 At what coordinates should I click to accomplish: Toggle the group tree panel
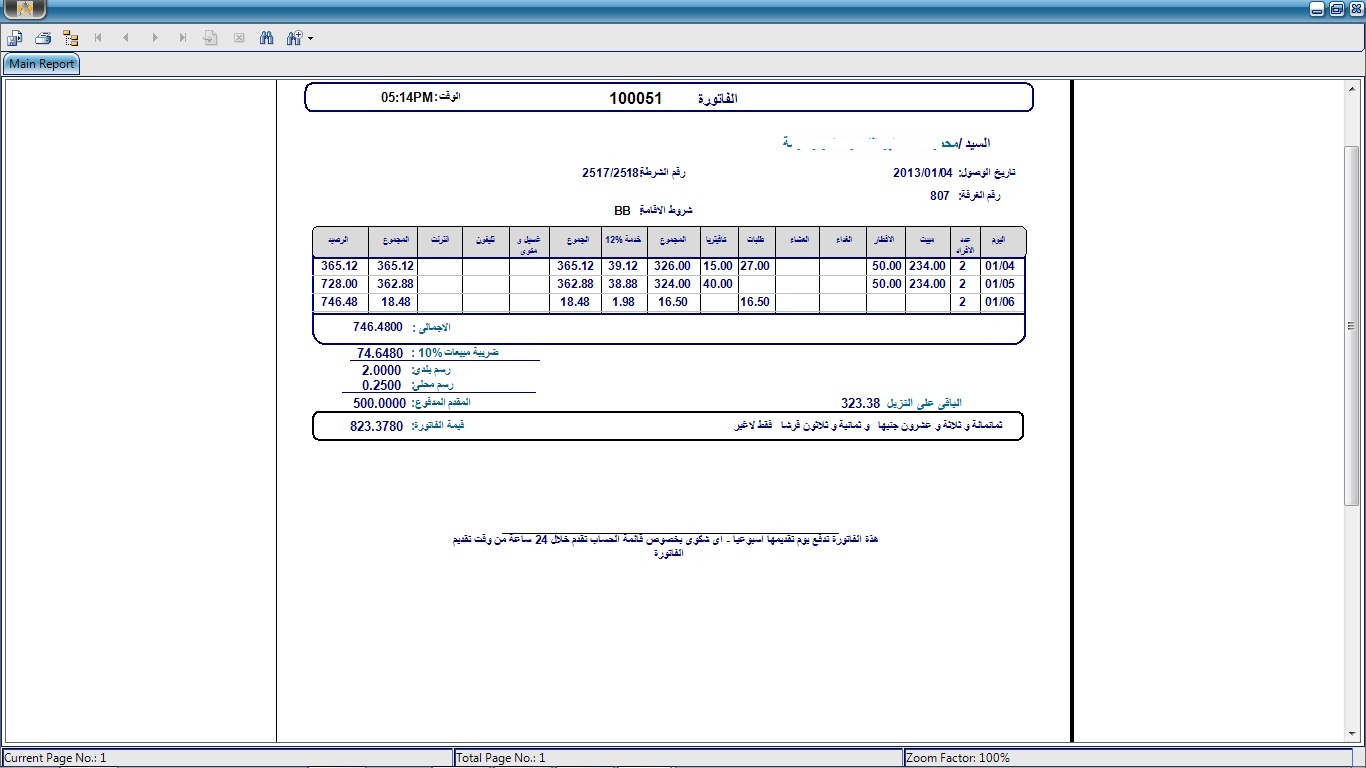point(70,38)
